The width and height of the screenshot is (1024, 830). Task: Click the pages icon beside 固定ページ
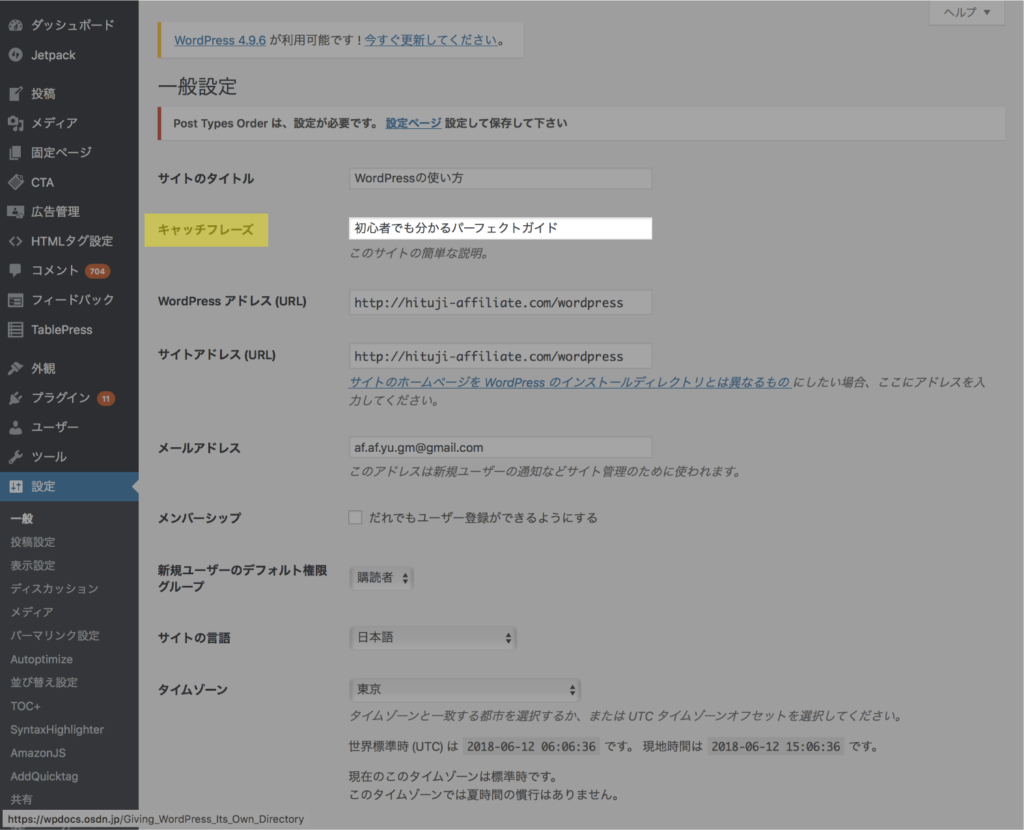(16, 153)
